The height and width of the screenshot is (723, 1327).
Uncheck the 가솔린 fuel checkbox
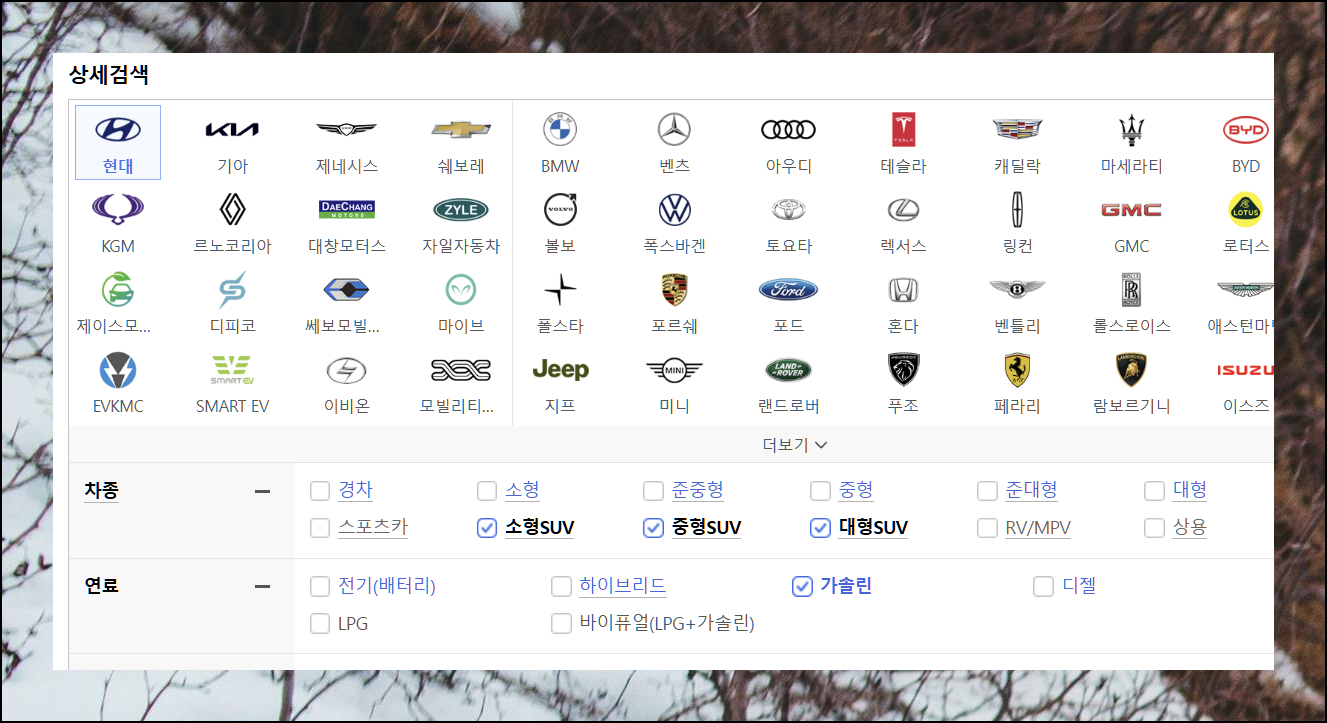click(x=802, y=586)
